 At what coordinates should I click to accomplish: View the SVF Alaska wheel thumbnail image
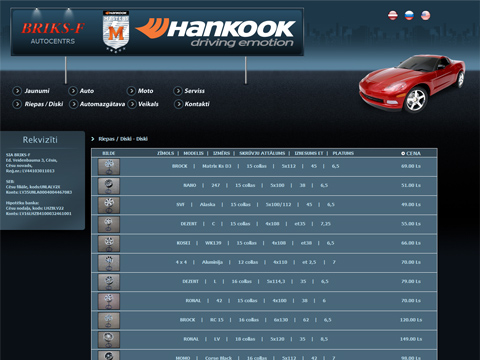pyautogui.click(x=109, y=205)
